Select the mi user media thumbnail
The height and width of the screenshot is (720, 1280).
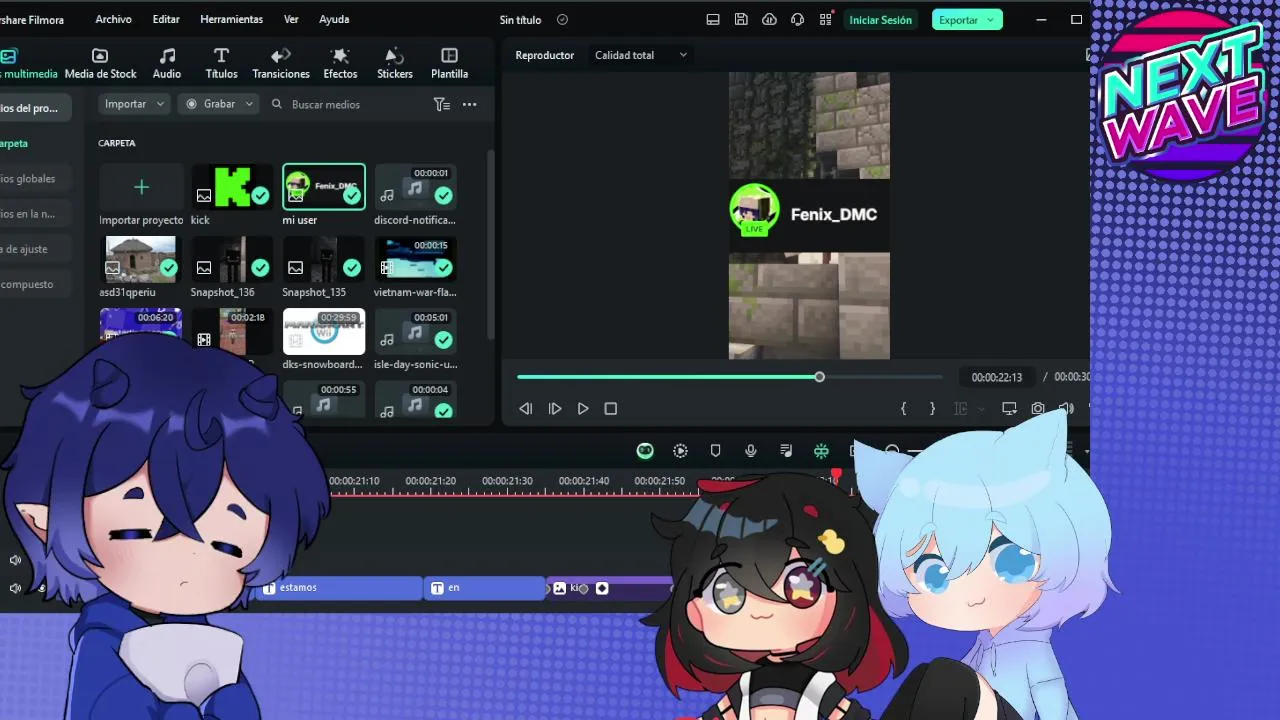coord(324,187)
